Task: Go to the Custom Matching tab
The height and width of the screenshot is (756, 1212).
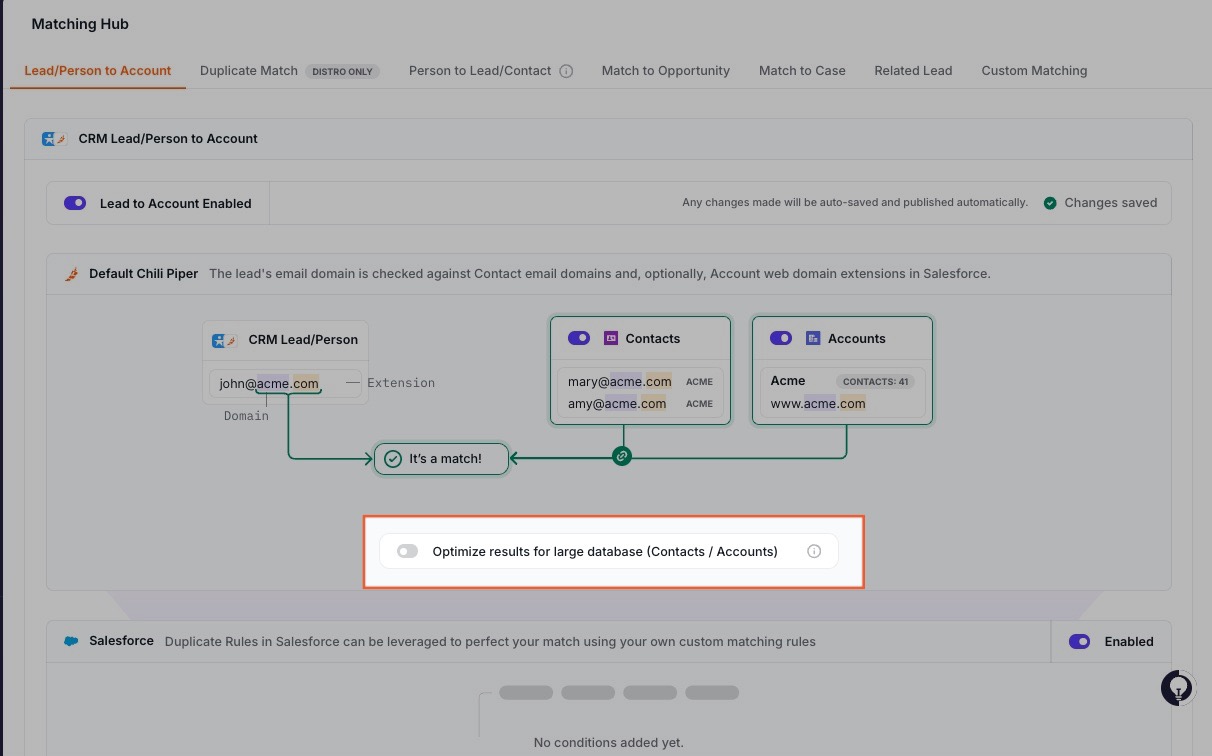Action: pyautogui.click(x=1034, y=71)
